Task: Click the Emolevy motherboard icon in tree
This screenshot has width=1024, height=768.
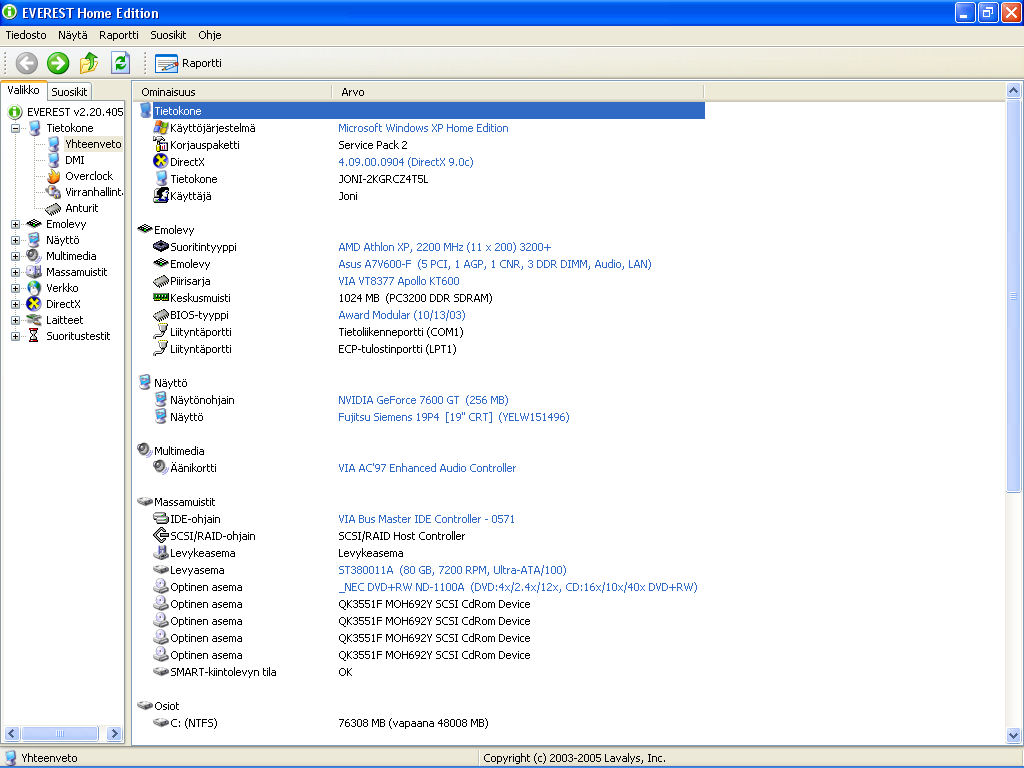Action: [x=34, y=224]
